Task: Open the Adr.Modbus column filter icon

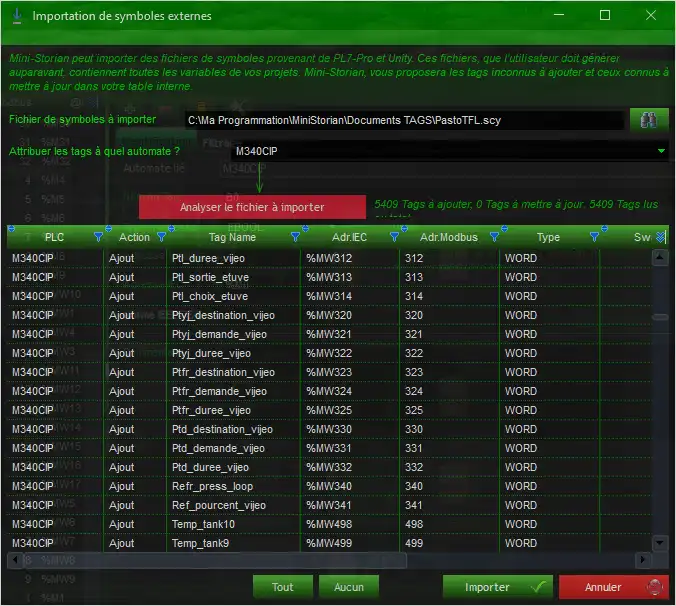Action: pyautogui.click(x=494, y=237)
